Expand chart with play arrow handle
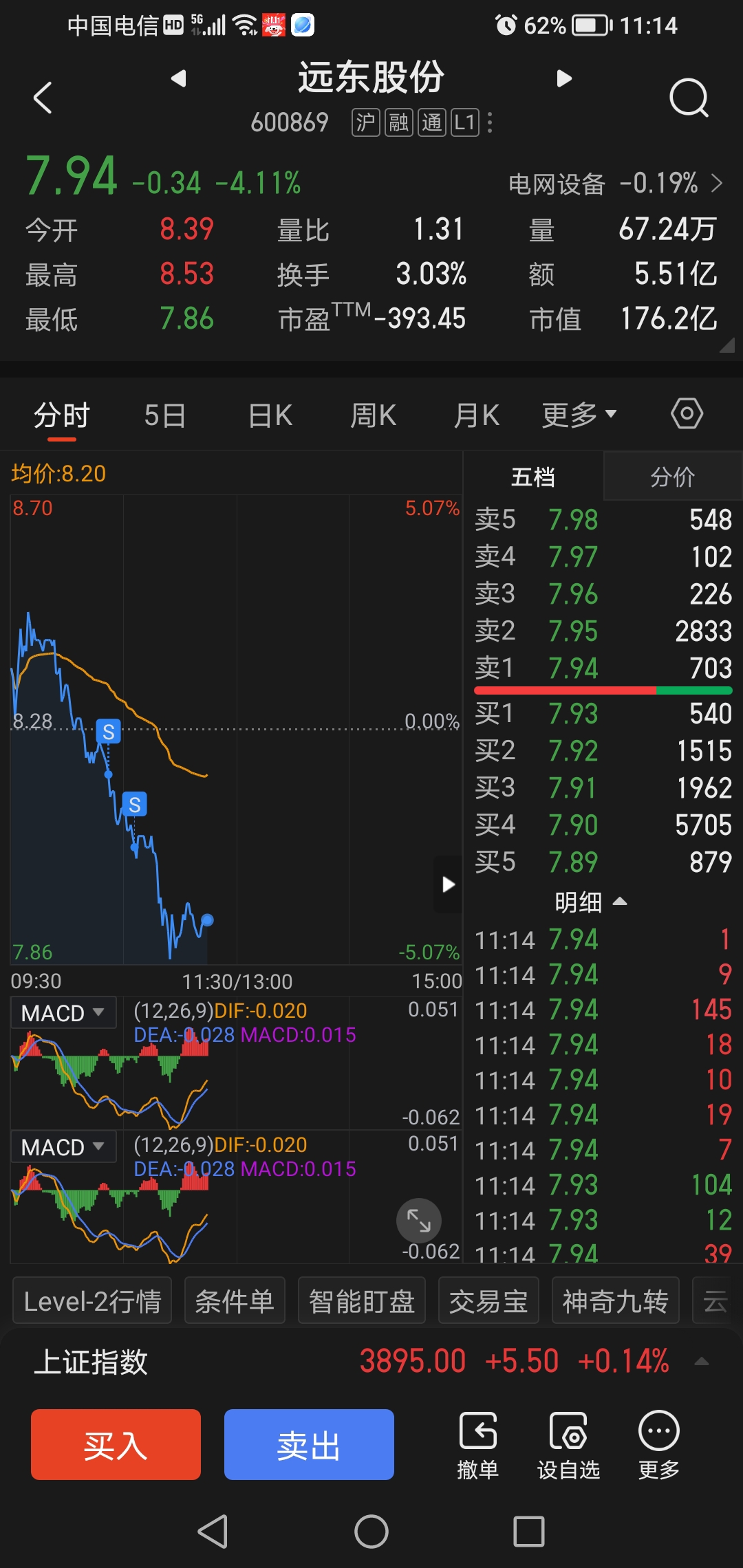The image size is (743, 1568). pyautogui.click(x=448, y=884)
